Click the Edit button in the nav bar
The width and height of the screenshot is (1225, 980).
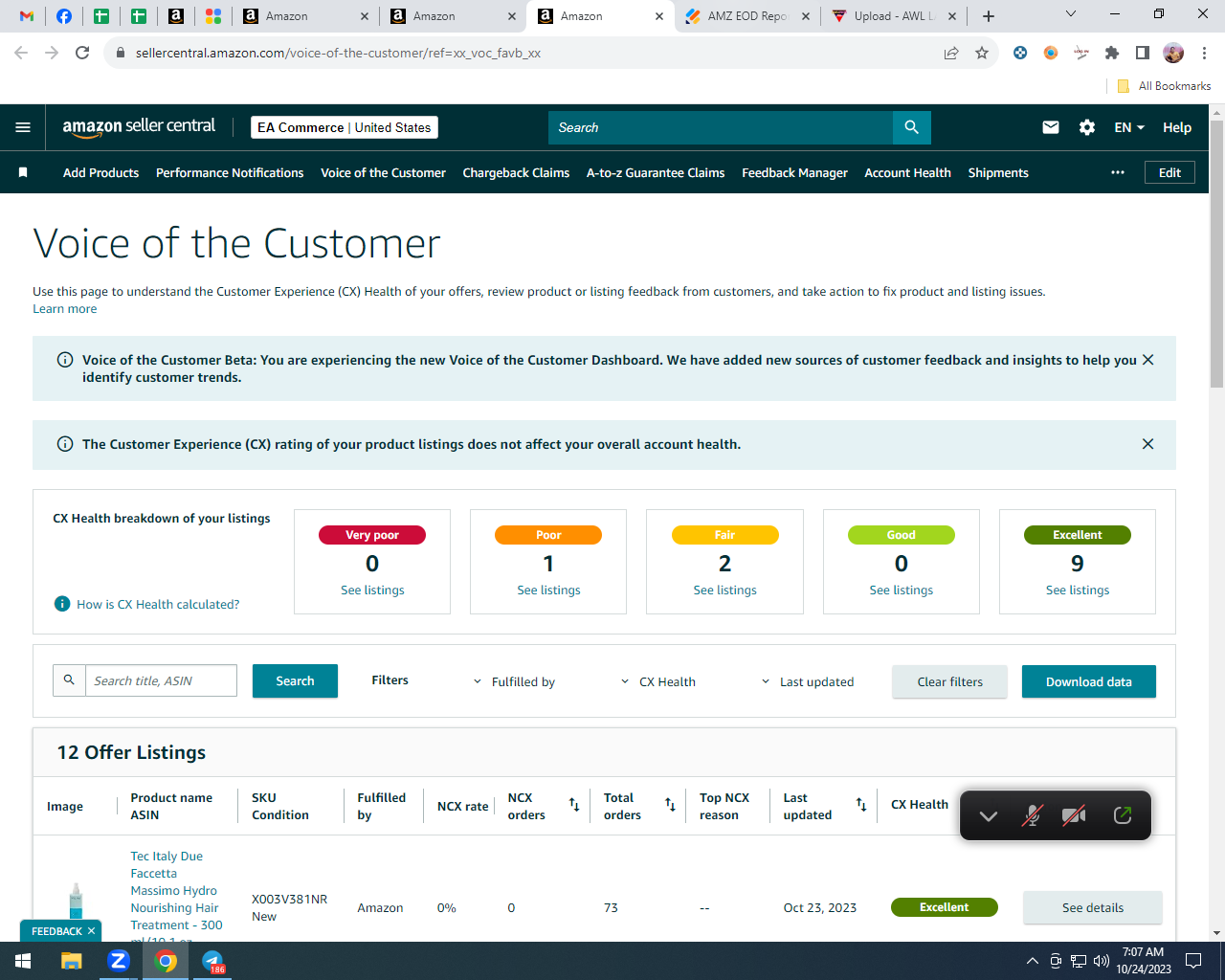(x=1169, y=172)
